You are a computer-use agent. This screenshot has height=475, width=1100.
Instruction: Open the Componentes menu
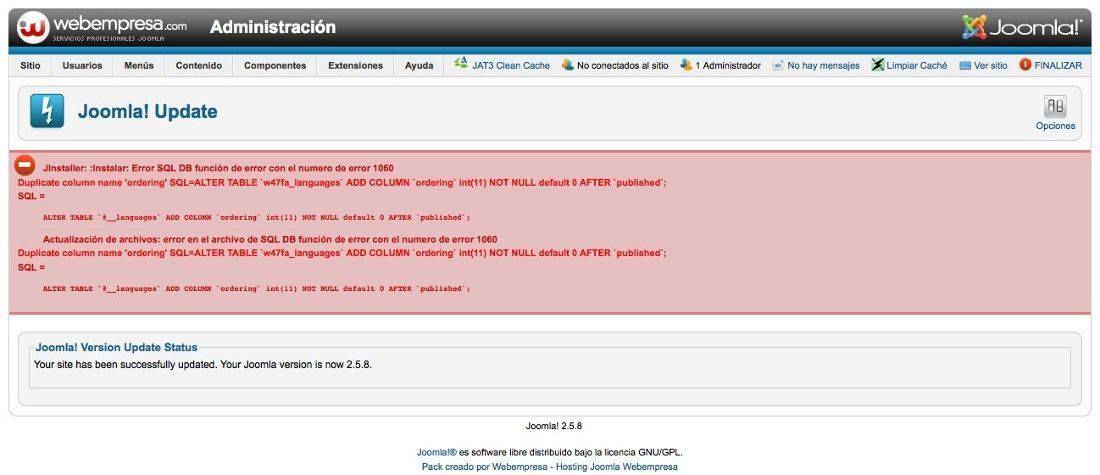[275, 65]
